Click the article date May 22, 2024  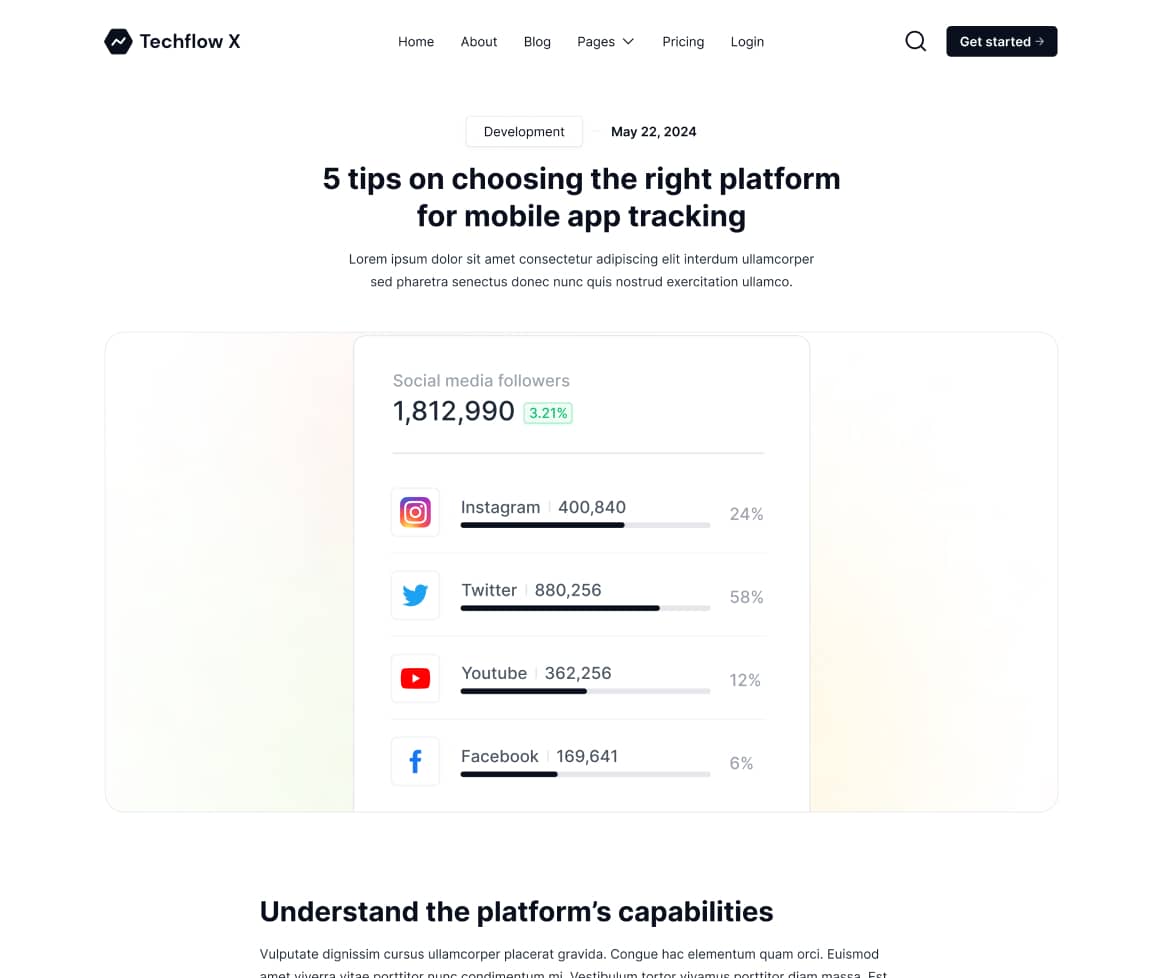click(x=654, y=131)
